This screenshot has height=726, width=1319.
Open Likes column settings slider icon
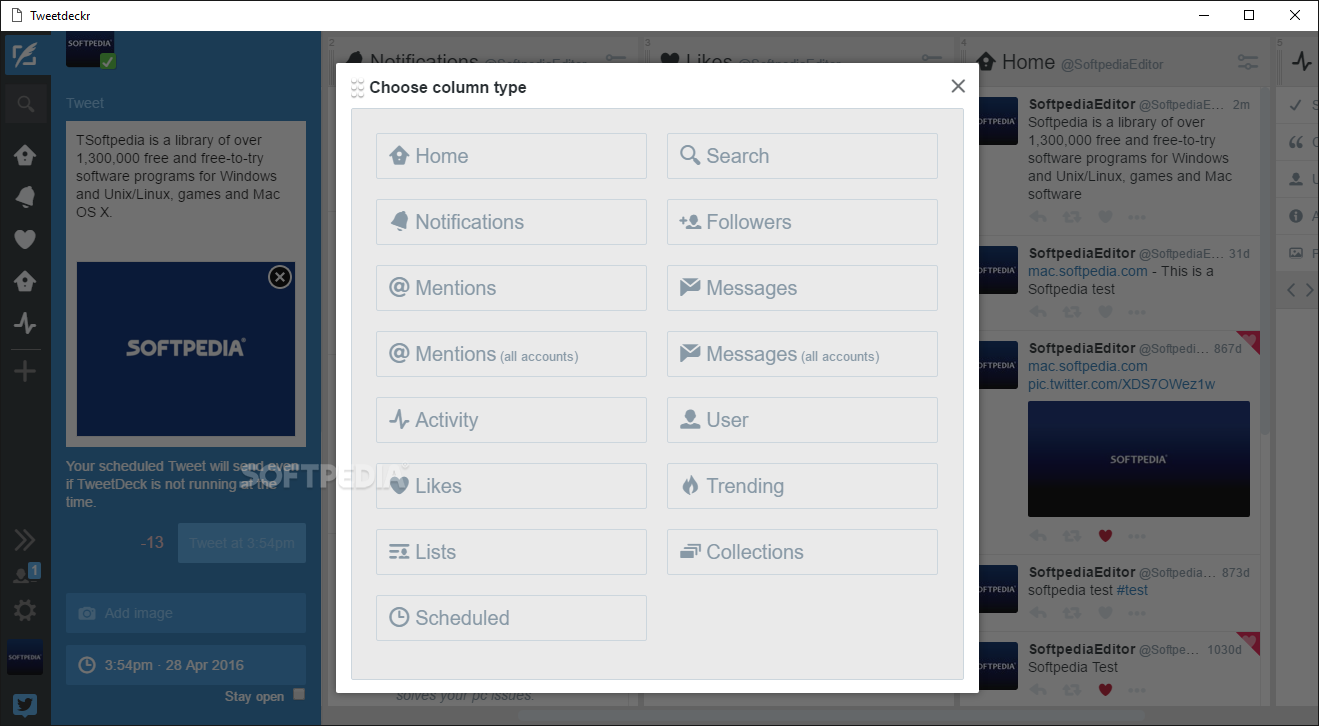932,59
